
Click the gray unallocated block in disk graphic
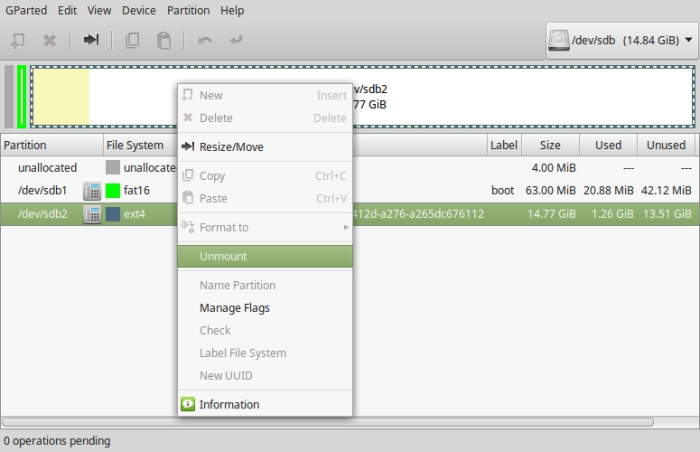(9, 97)
